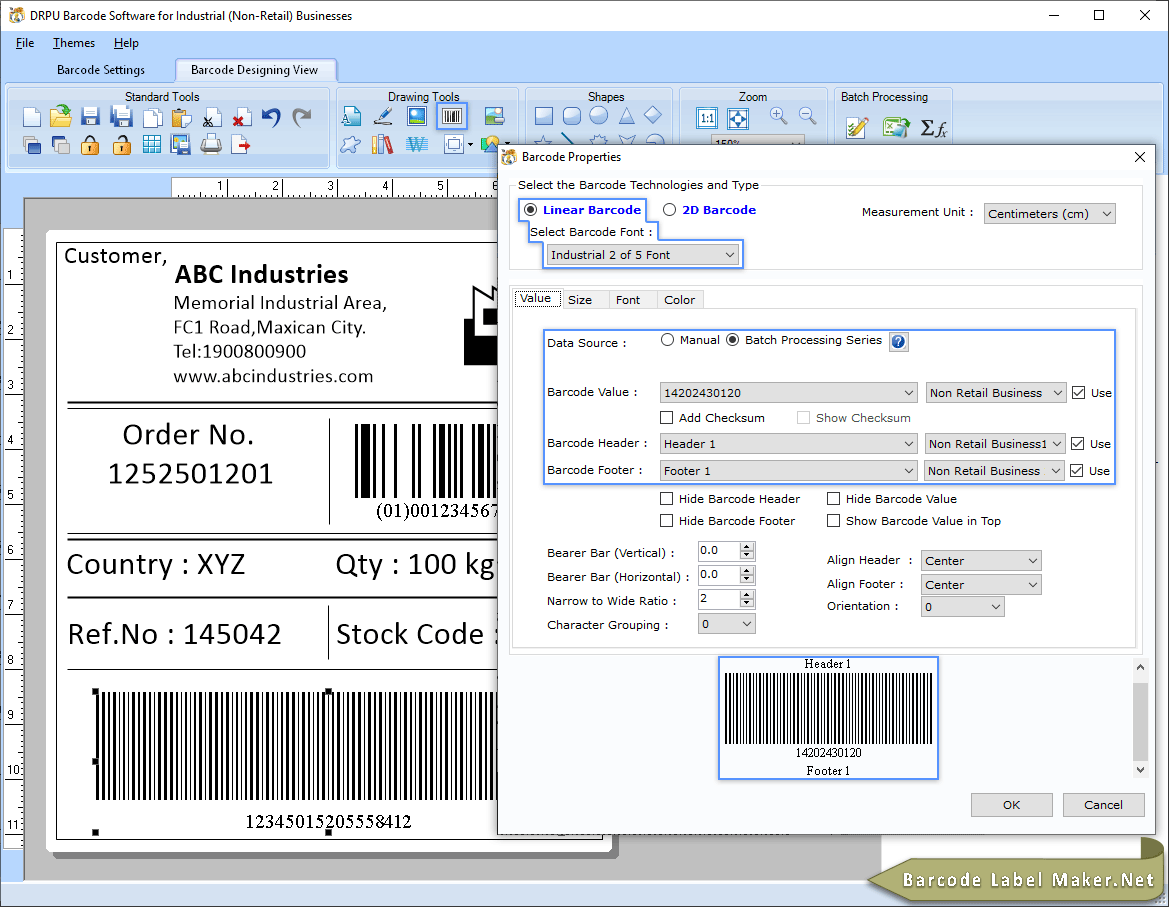Select 2D Barcode radio option

coord(669,209)
